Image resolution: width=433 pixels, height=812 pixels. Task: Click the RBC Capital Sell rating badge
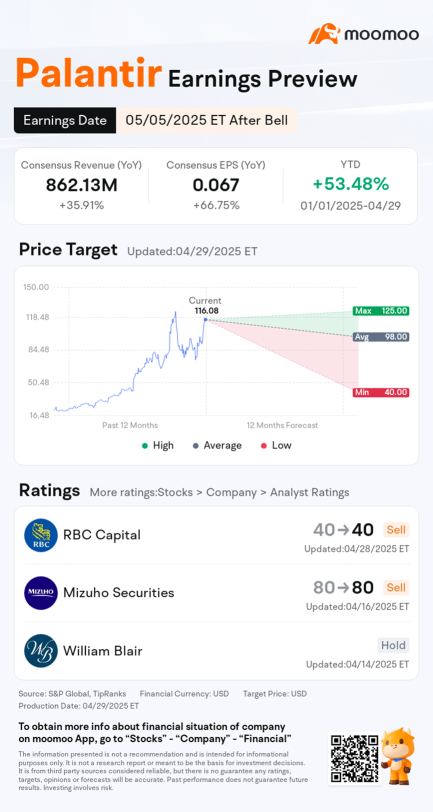pyautogui.click(x=396, y=530)
